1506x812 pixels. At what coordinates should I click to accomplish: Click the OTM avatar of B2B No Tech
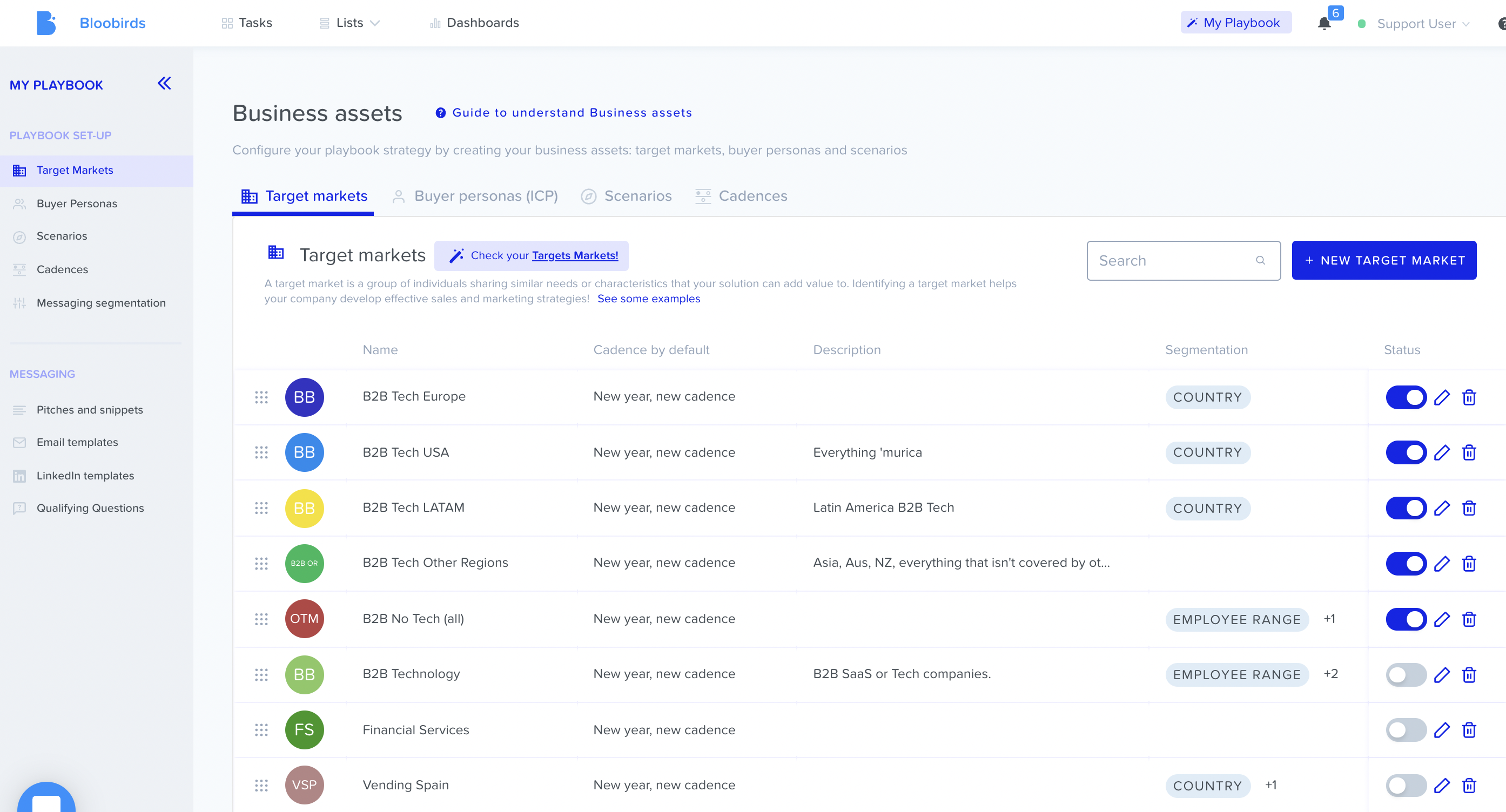point(304,619)
